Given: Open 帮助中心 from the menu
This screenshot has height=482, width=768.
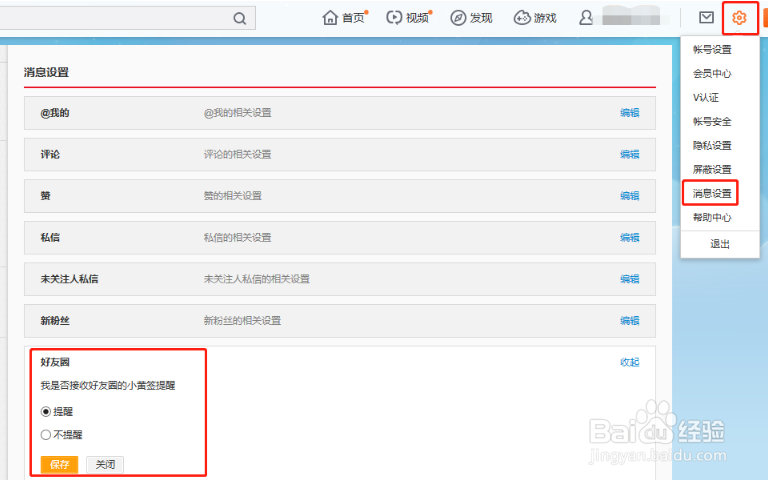Looking at the screenshot, I should (x=712, y=217).
